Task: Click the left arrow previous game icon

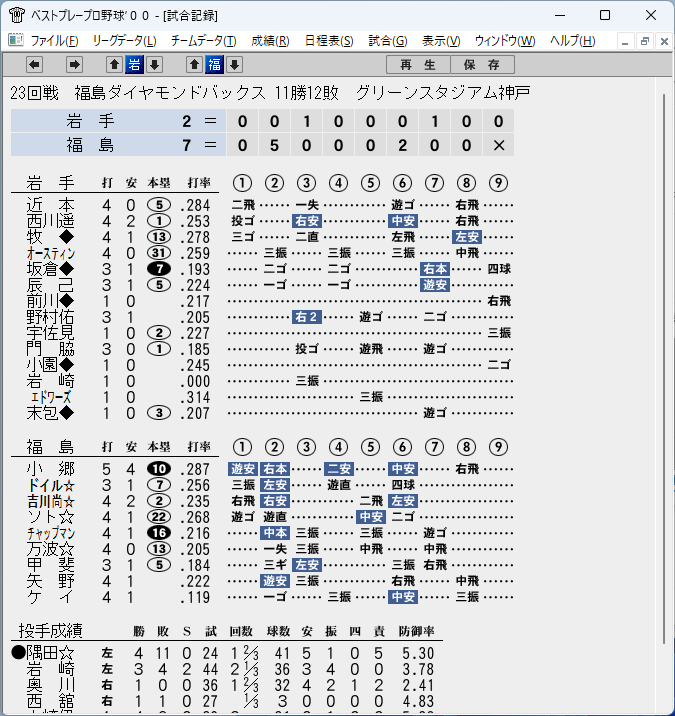Action: pos(34,65)
